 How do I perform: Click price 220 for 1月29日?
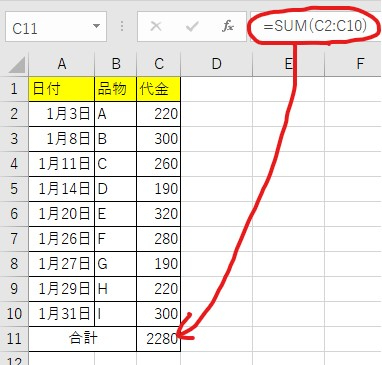pyautogui.click(x=159, y=289)
